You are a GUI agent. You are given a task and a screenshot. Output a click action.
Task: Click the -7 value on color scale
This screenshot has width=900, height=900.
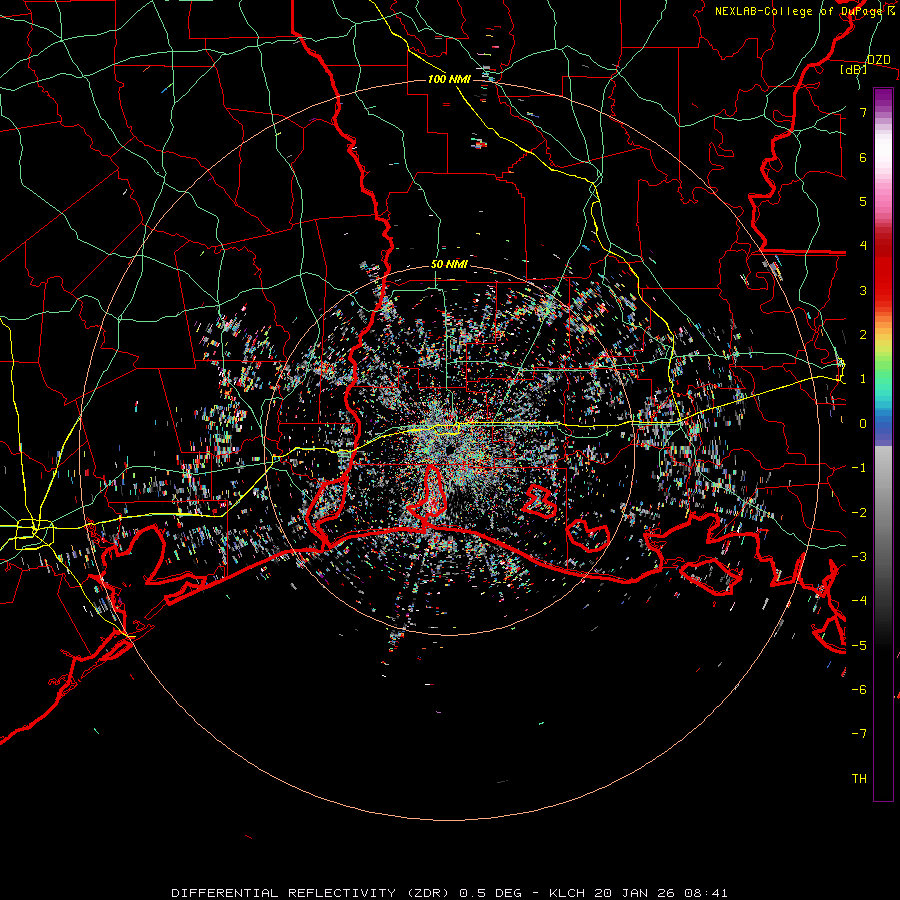(859, 734)
